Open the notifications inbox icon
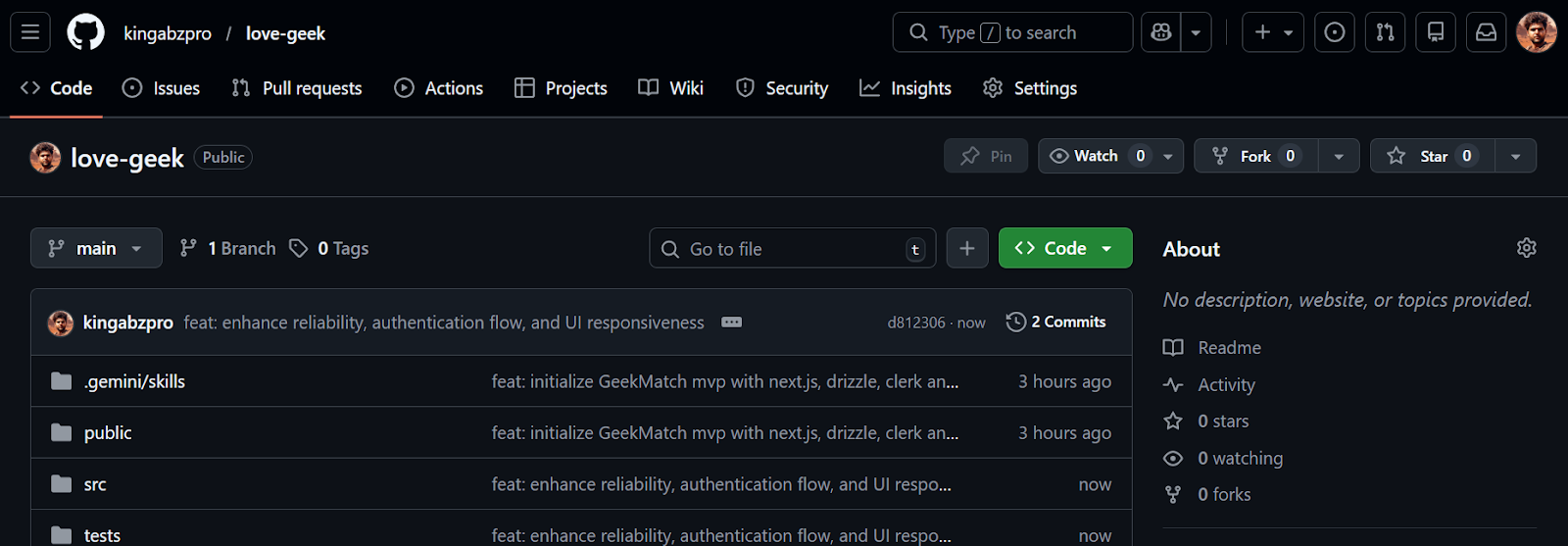1568x546 pixels. coord(1487,32)
